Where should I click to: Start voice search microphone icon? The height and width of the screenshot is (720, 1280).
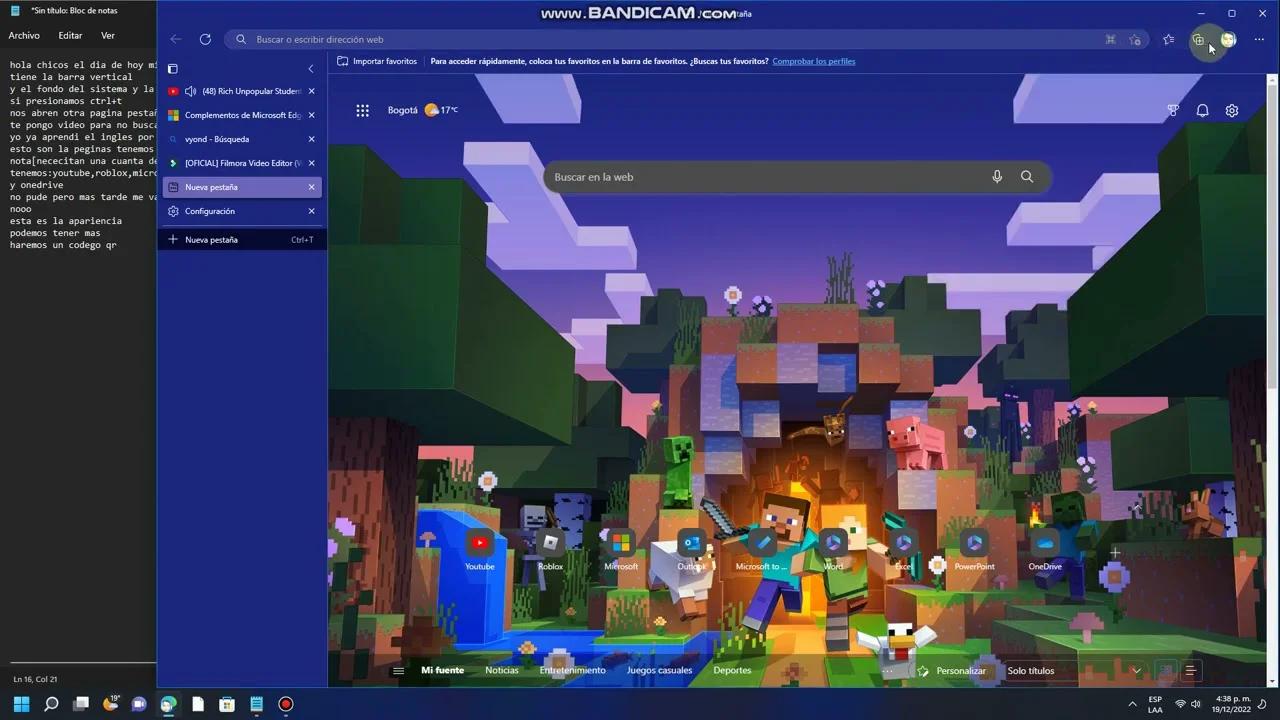point(997,177)
